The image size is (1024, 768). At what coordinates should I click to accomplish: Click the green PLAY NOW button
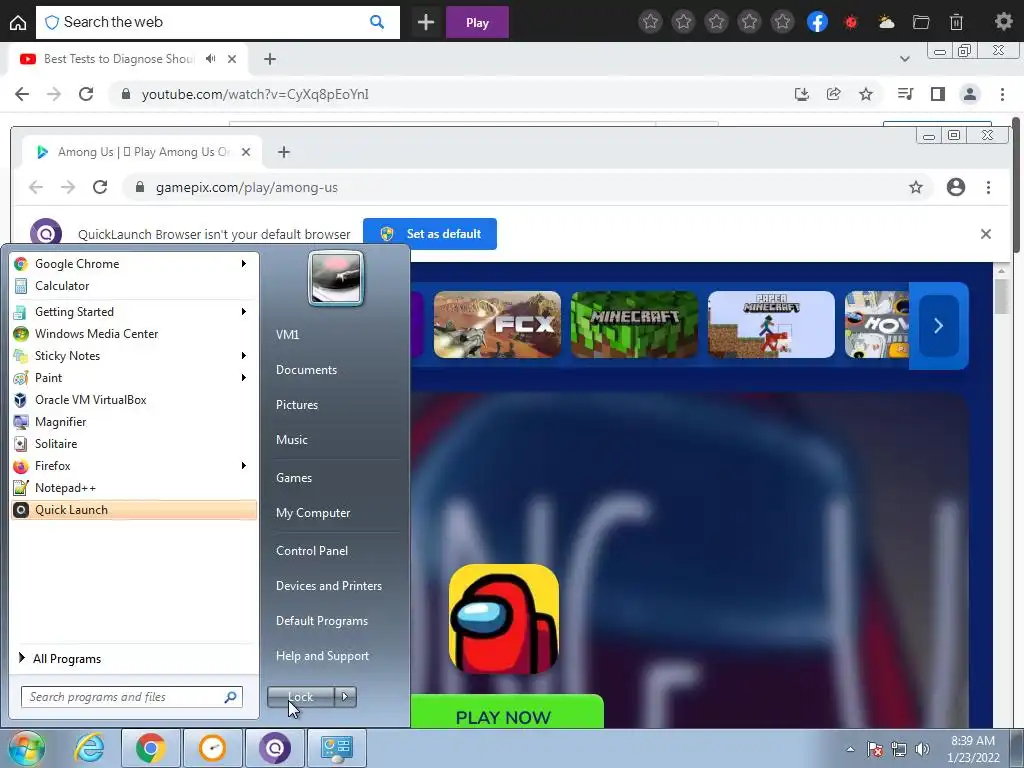pyautogui.click(x=506, y=712)
